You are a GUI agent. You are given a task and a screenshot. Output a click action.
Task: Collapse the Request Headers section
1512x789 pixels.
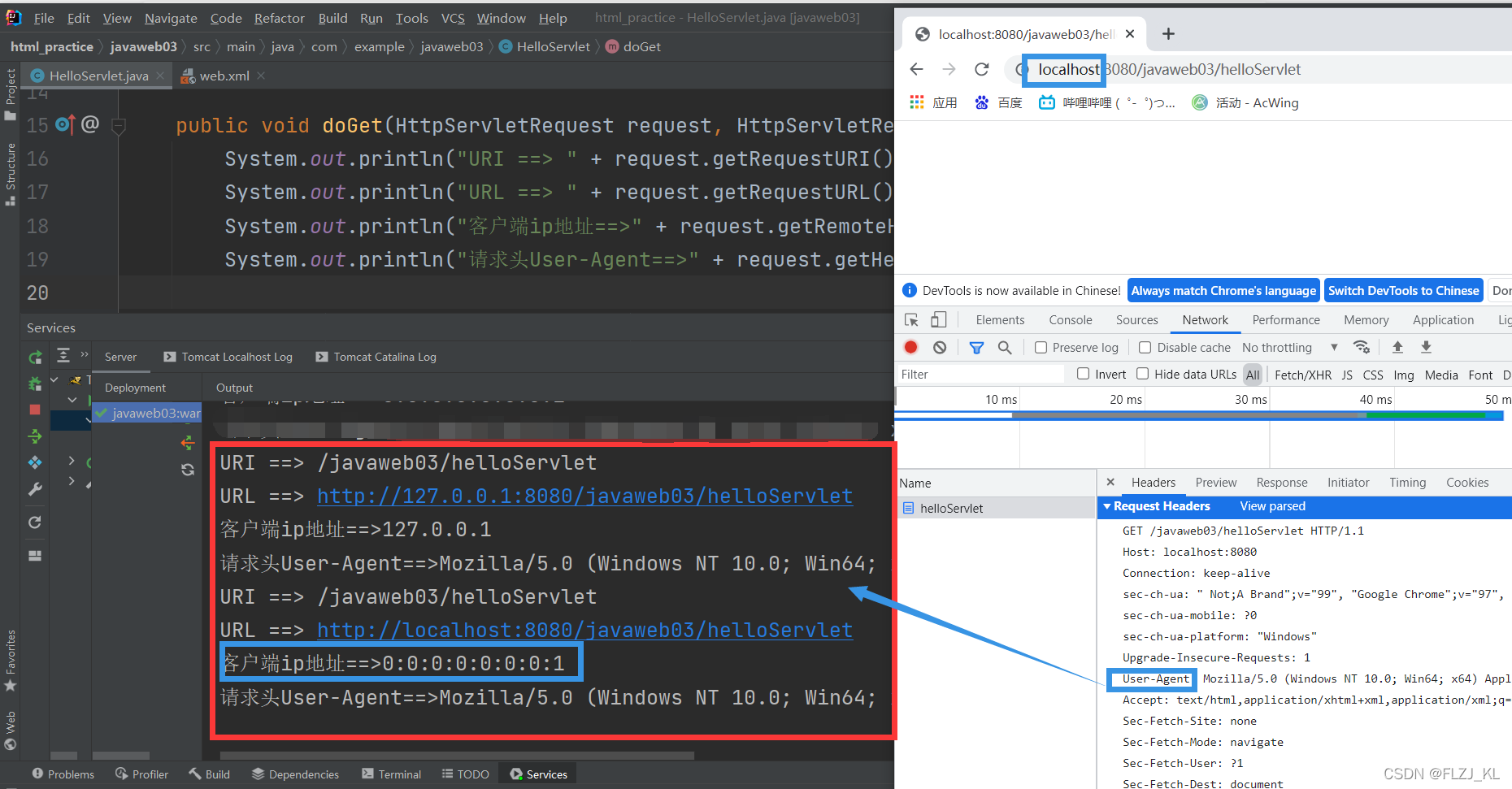(1106, 506)
